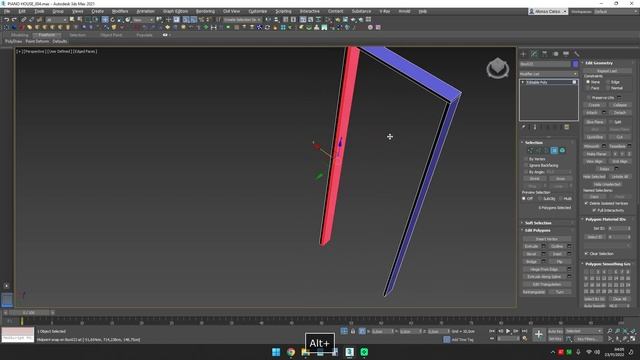Open the Graph Editors menu
The height and width of the screenshot is (360, 640).
(176, 11)
